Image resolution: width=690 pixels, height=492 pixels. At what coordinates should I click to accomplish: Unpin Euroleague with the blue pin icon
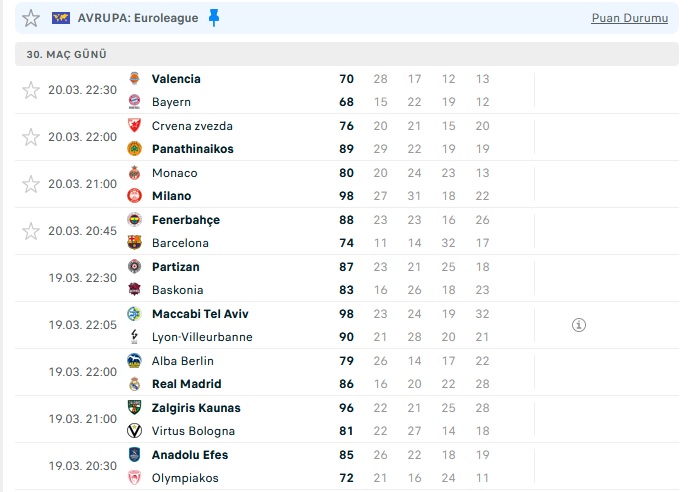click(214, 18)
